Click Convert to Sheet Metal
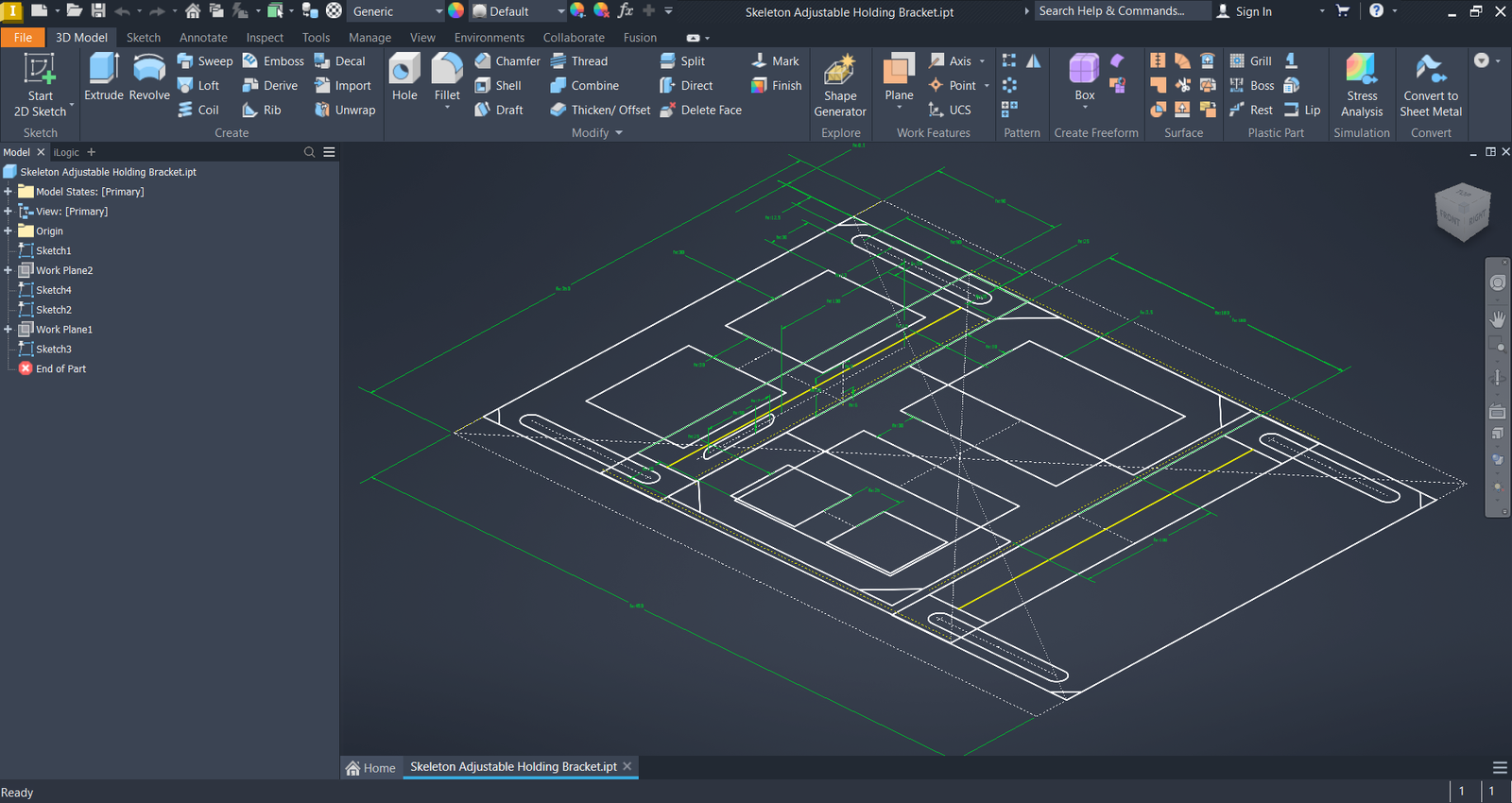This screenshot has width=1512, height=803. tap(1430, 86)
